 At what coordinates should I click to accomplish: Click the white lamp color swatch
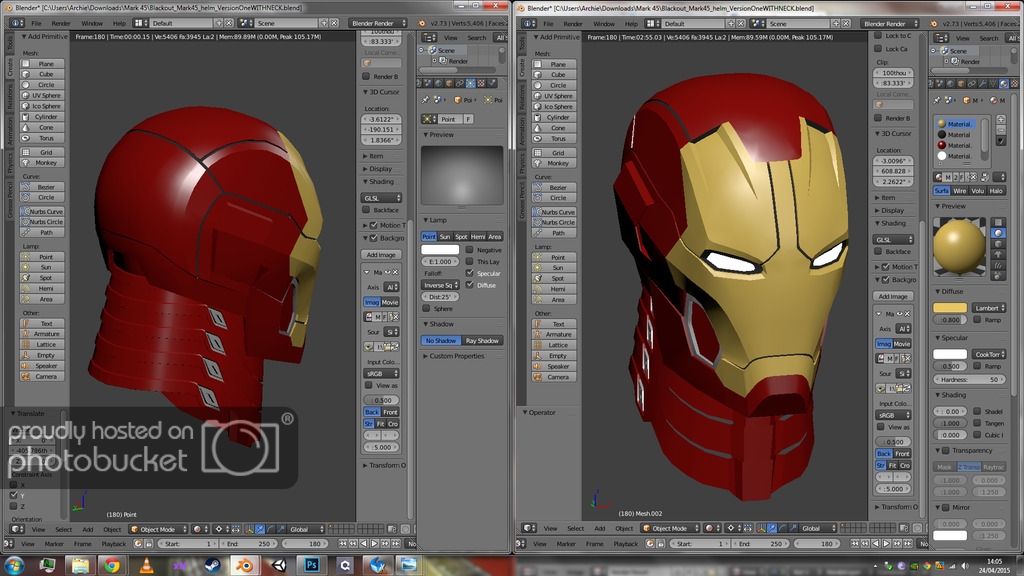[x=440, y=249]
